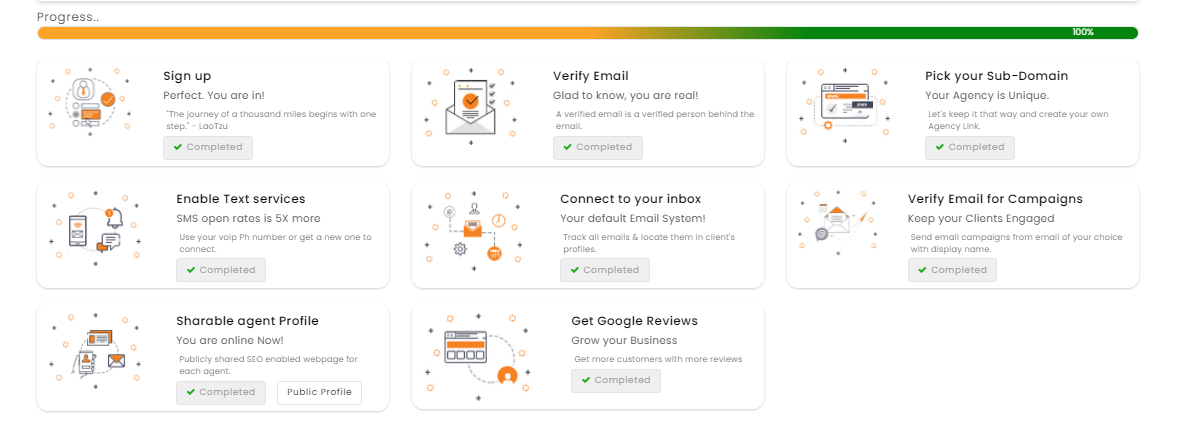The height and width of the screenshot is (423, 1187).
Task: Click Completed button under Sign up
Action: 208,148
